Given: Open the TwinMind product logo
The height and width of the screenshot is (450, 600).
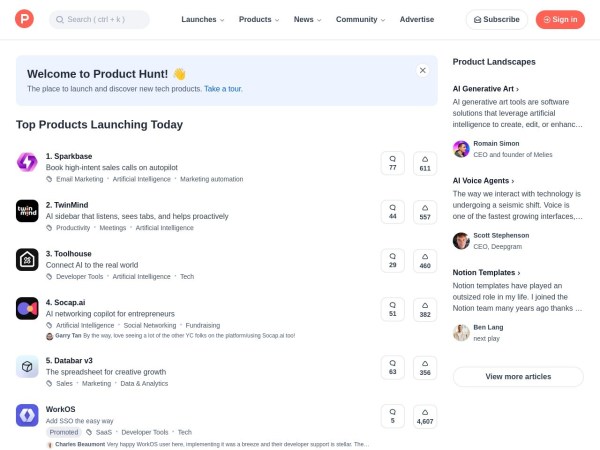Looking at the screenshot, I should 27,211.
